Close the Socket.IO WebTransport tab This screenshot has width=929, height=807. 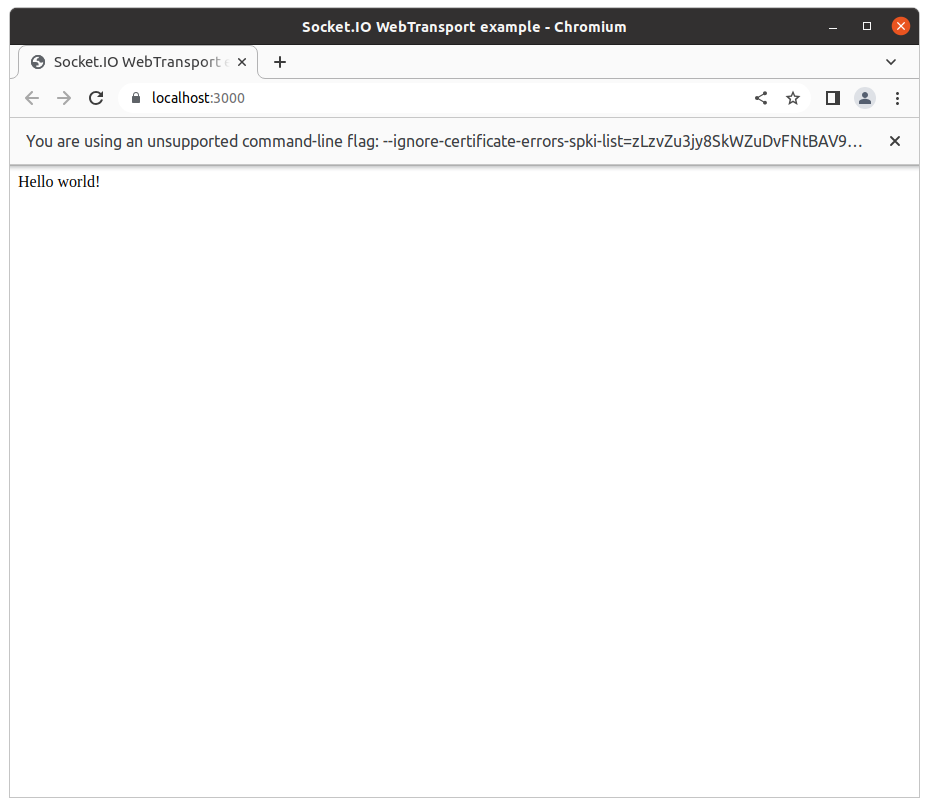pyautogui.click(x=241, y=62)
